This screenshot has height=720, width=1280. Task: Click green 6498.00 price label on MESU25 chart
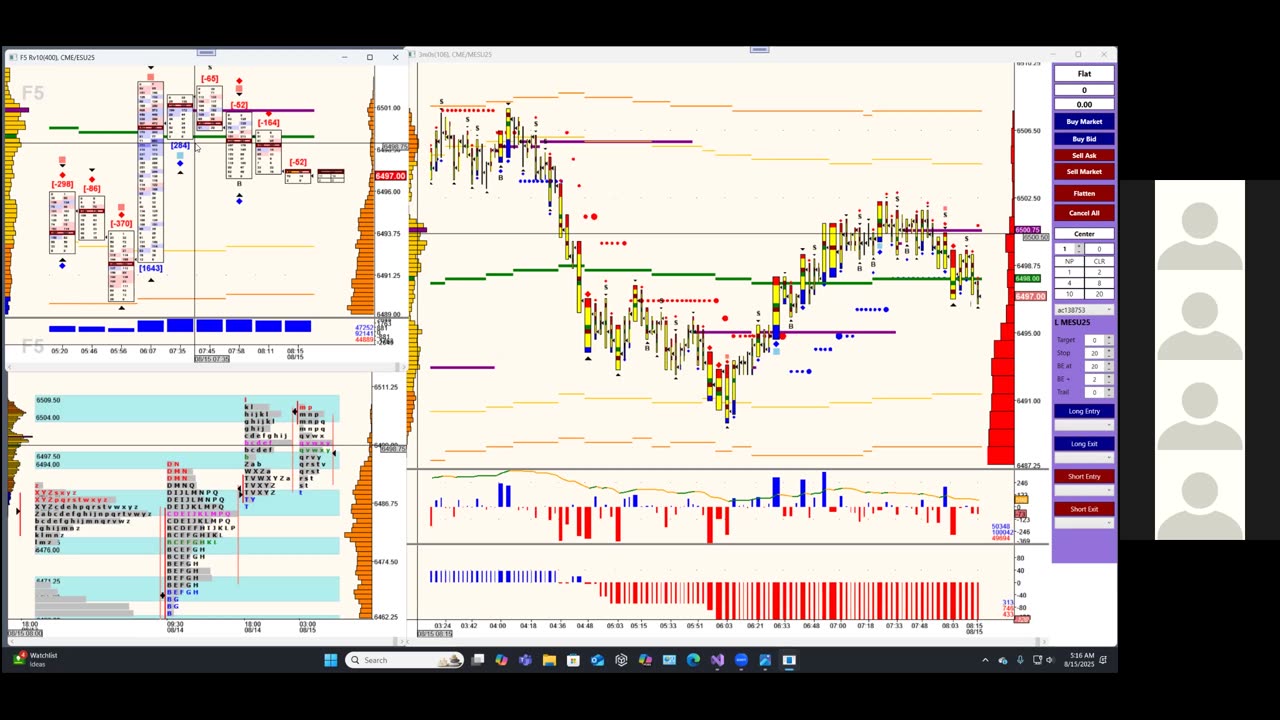(1028, 279)
